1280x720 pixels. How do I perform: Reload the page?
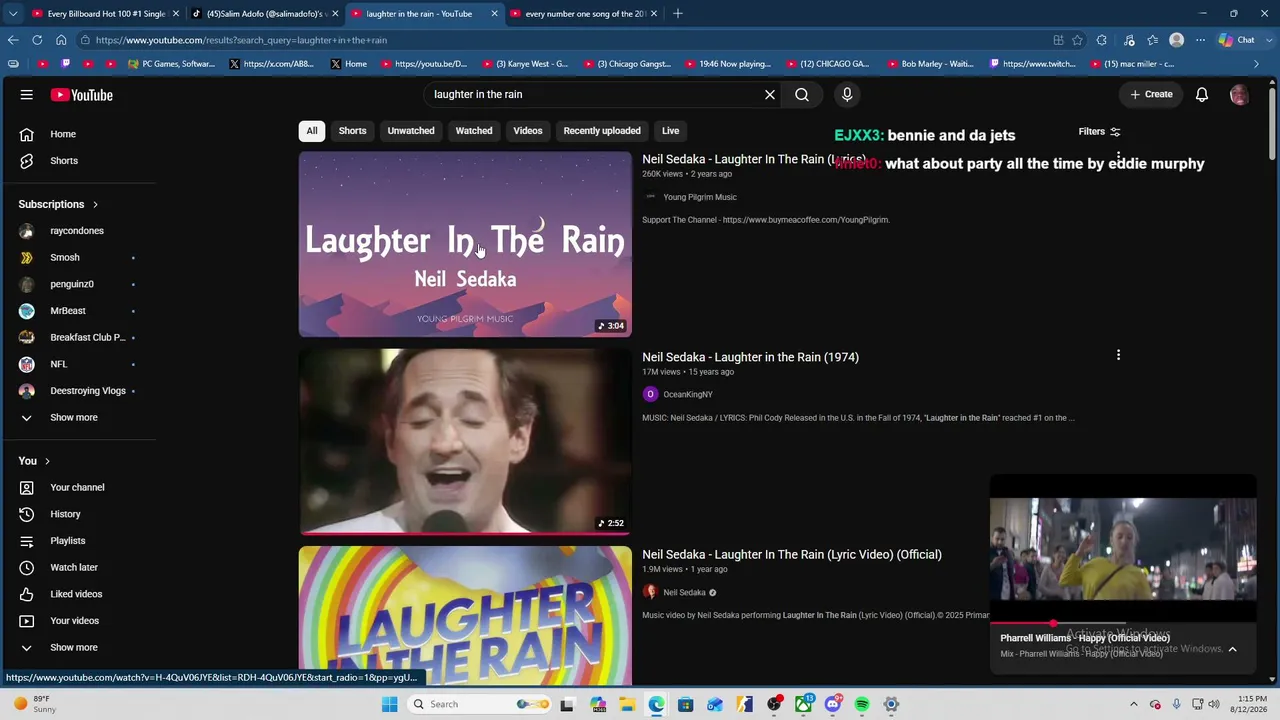(37, 40)
